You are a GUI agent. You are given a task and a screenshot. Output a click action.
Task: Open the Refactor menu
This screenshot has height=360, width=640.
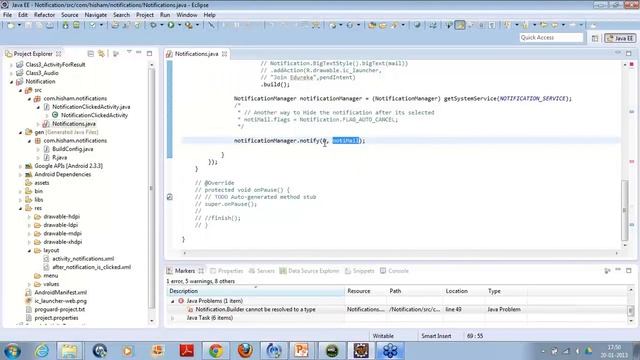click(44, 15)
